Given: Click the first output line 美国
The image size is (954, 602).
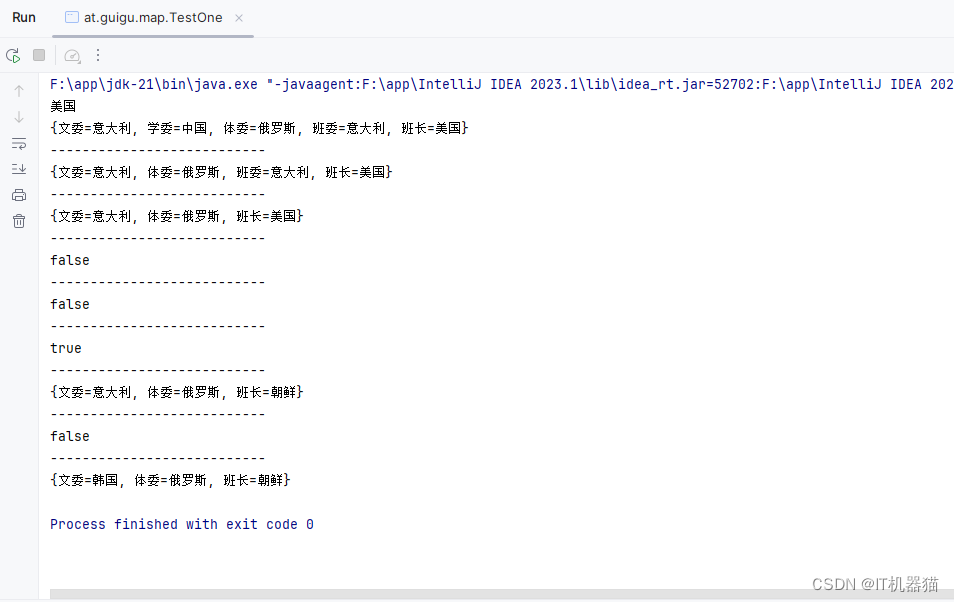Looking at the screenshot, I should [x=63, y=106].
